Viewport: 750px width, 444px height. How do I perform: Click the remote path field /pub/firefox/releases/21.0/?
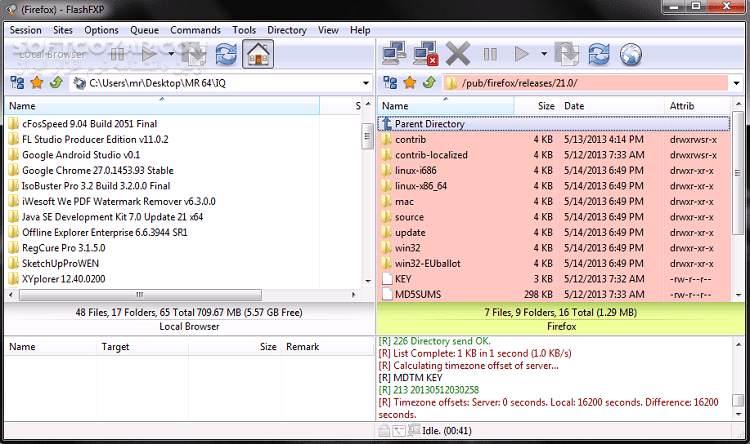[x=594, y=83]
